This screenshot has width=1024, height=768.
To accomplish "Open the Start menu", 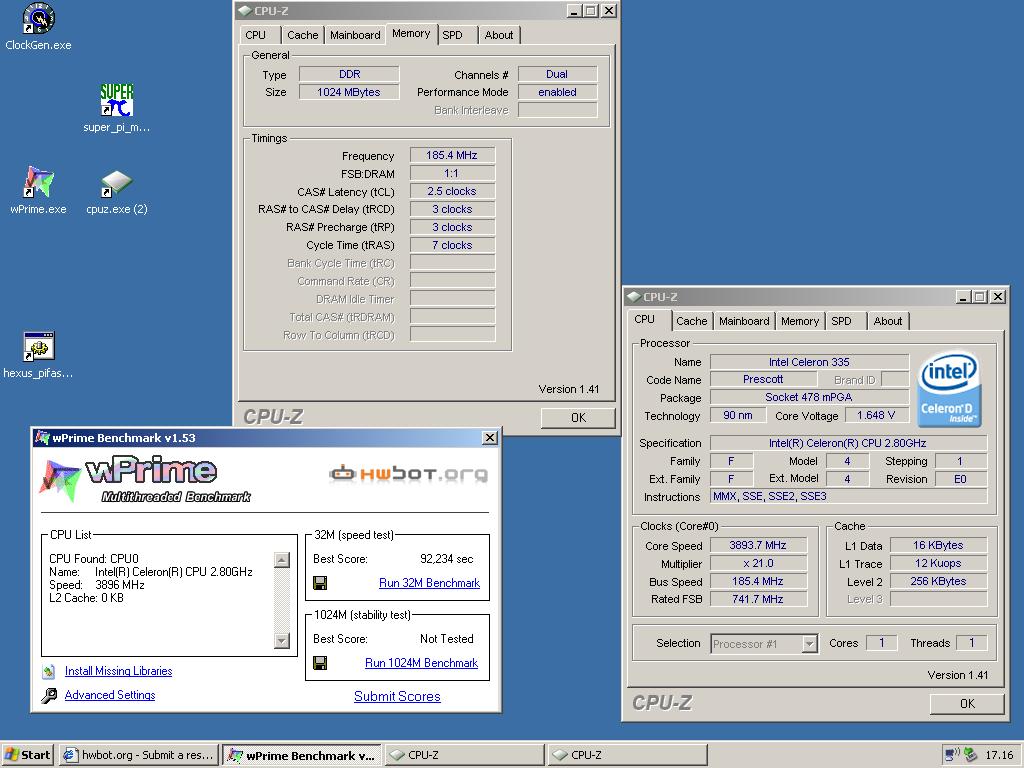I will click(x=27, y=755).
